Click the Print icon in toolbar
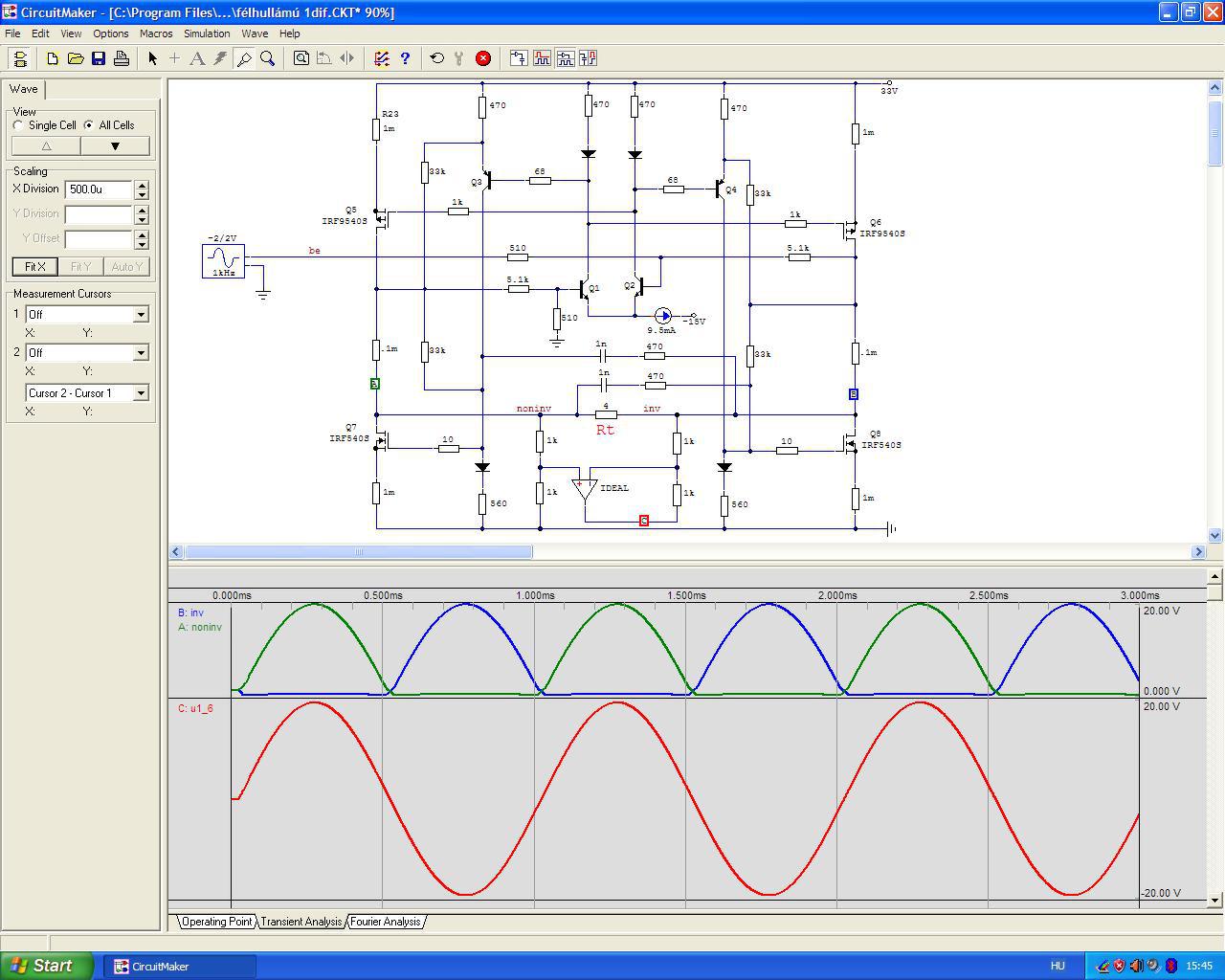 [122, 58]
